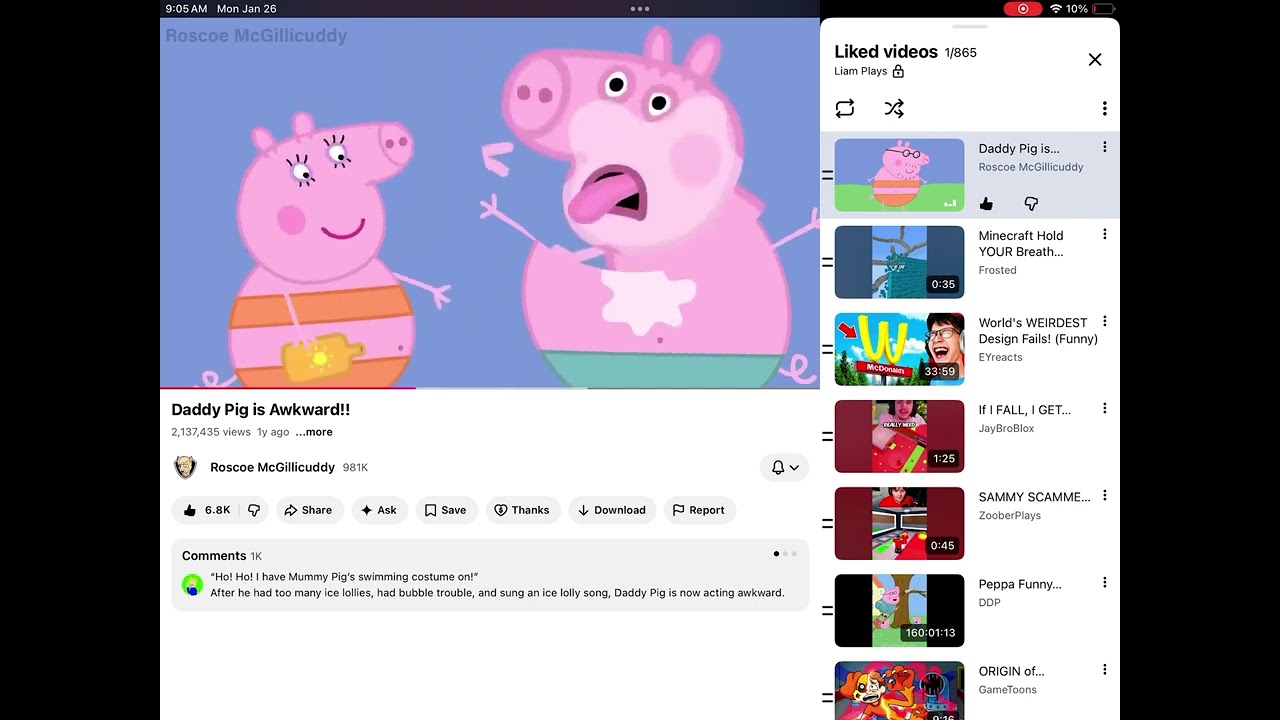The width and height of the screenshot is (1280, 720).
Task: Grab reorder handle of Peppa Funny video
Action: (827, 610)
